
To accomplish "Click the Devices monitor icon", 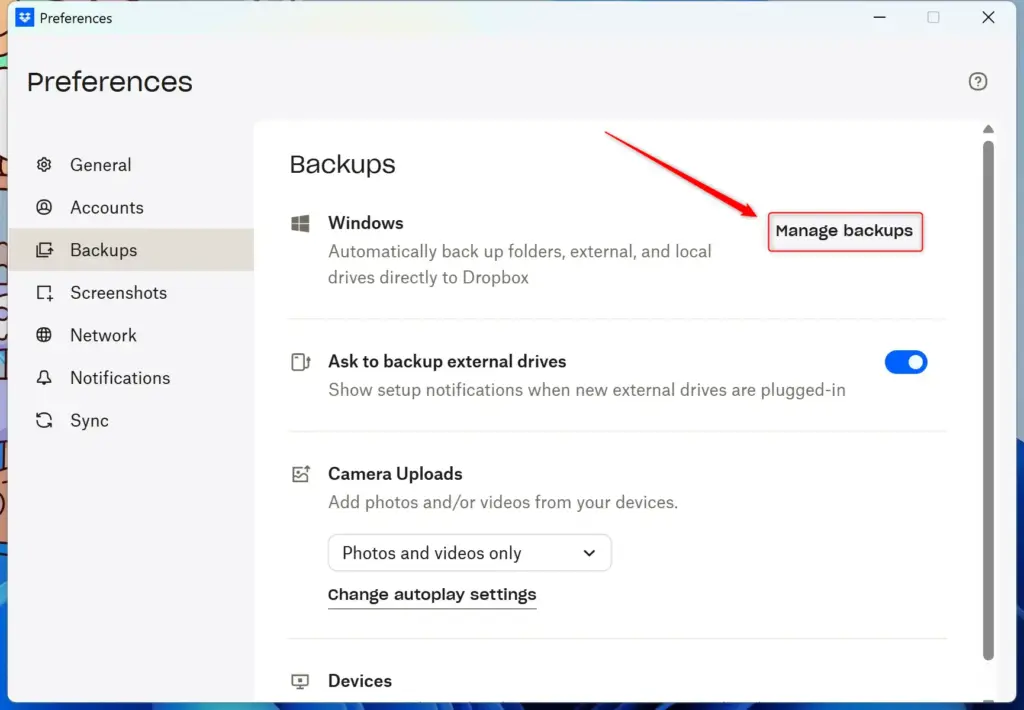I will coord(300,681).
